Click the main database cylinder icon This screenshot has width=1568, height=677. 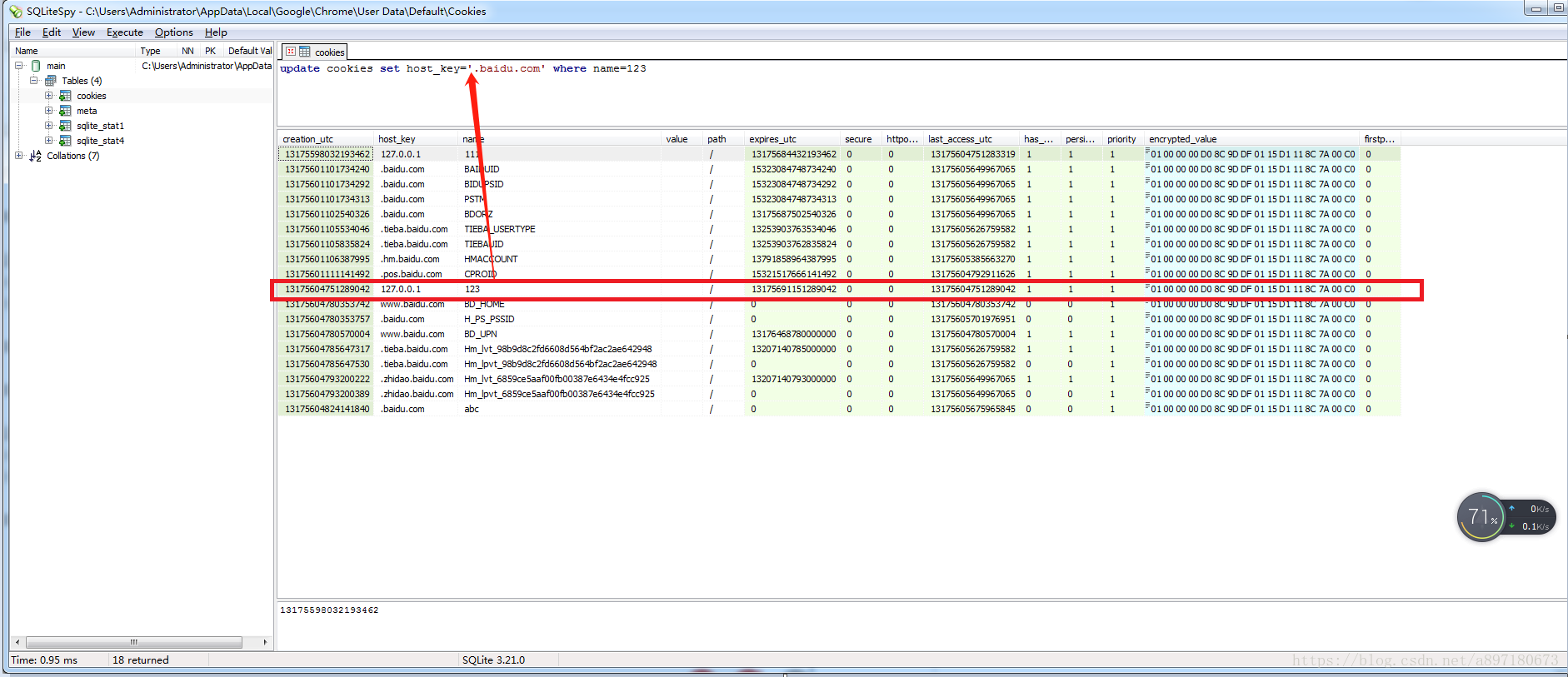tap(36, 66)
